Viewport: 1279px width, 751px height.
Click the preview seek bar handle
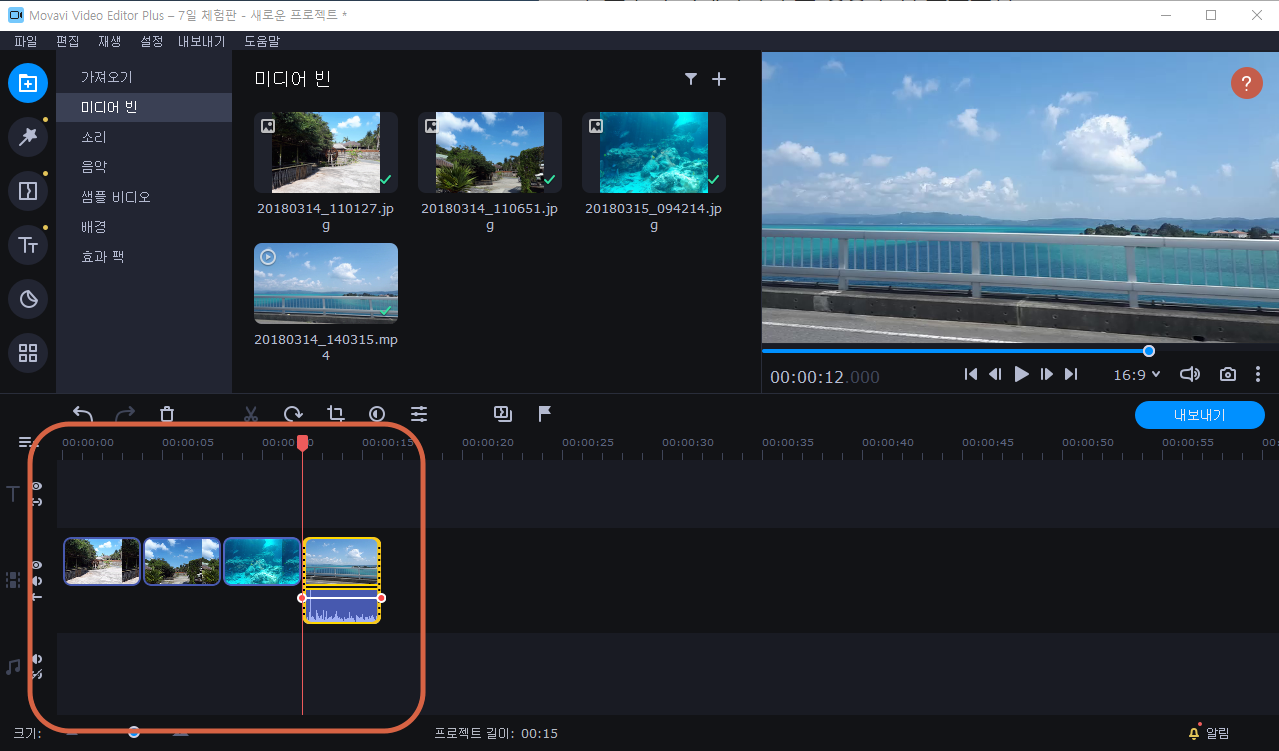(1148, 351)
